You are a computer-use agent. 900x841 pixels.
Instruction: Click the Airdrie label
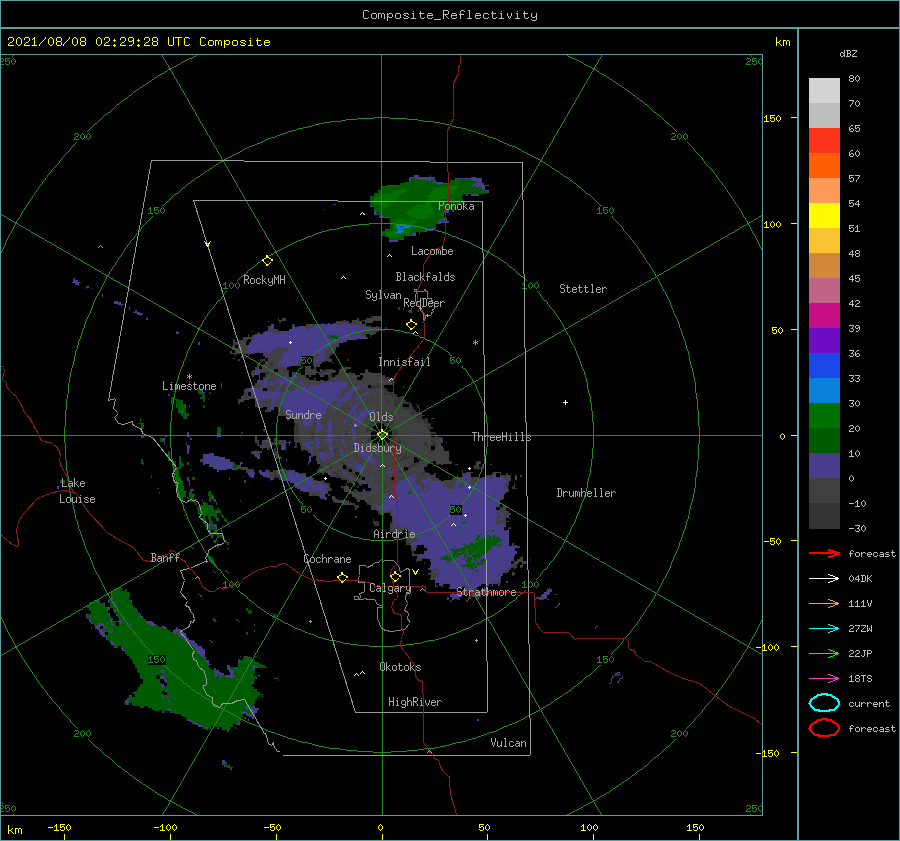[394, 534]
